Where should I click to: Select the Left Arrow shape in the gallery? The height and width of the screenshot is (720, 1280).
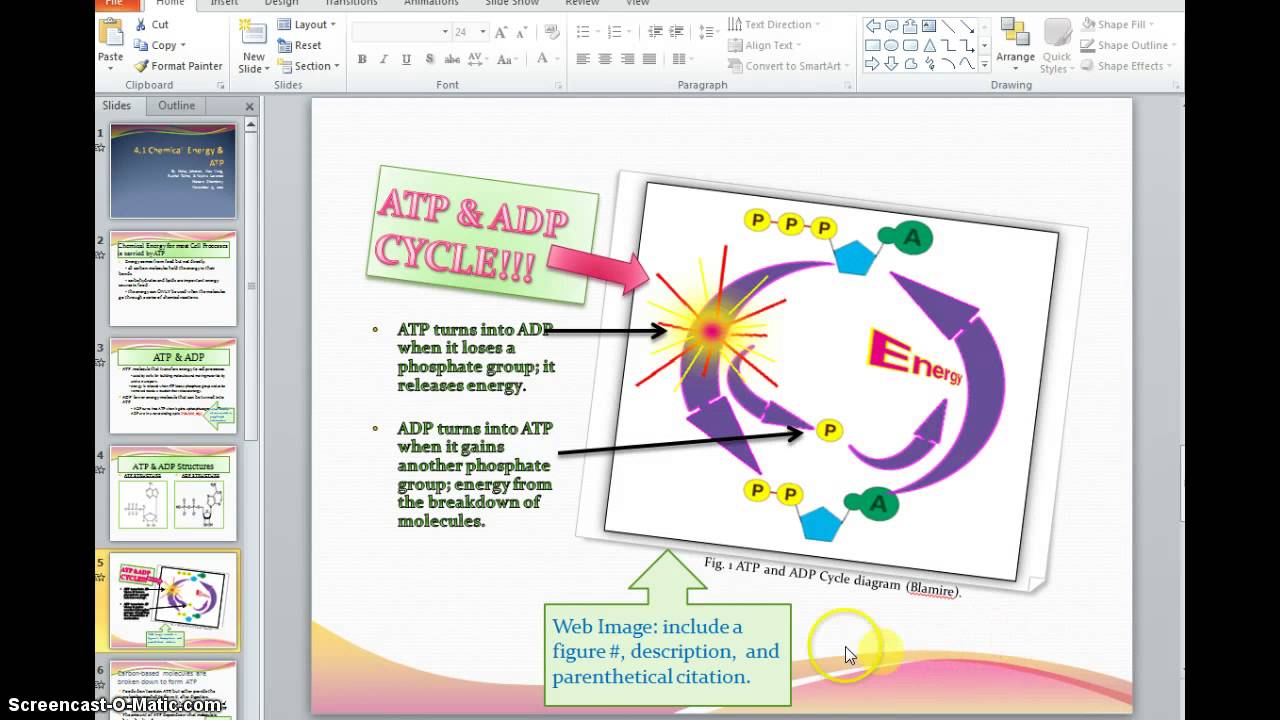(x=872, y=26)
